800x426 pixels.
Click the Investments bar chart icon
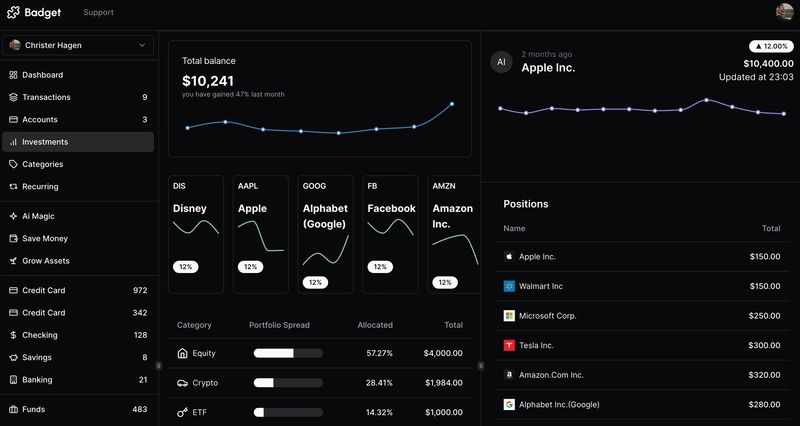[13, 142]
